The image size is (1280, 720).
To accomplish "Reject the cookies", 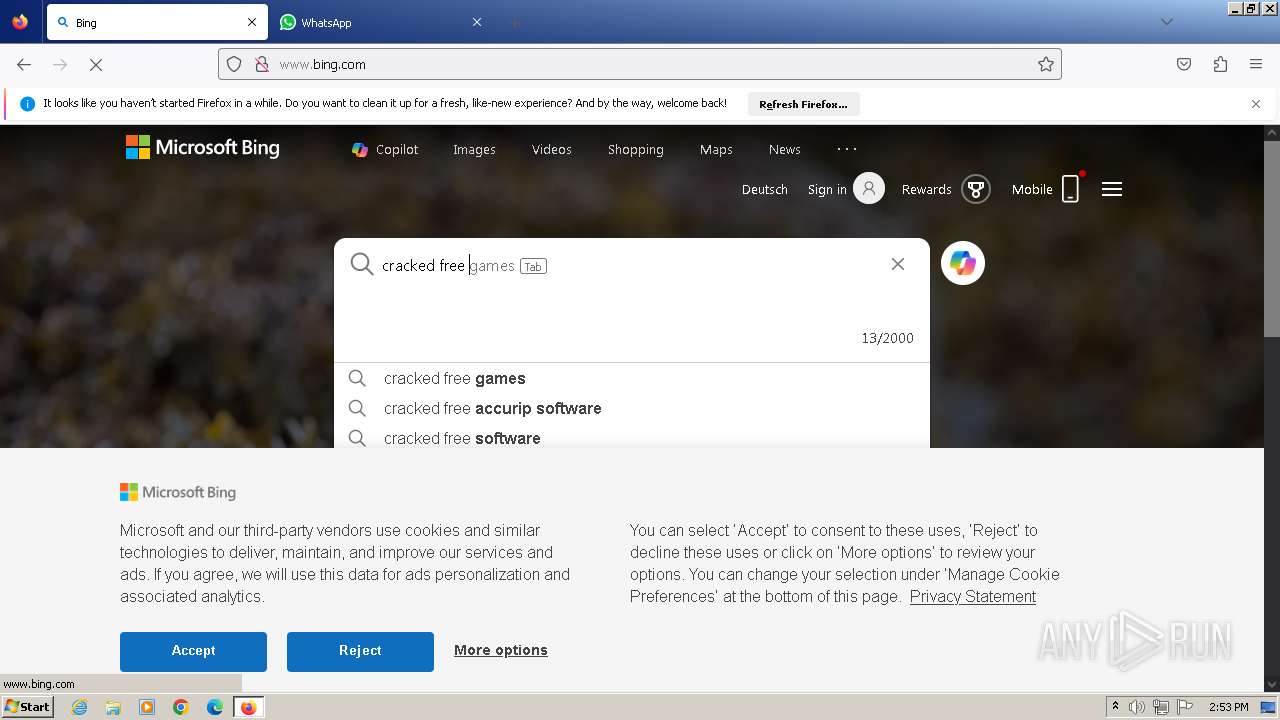I will coord(360,651).
